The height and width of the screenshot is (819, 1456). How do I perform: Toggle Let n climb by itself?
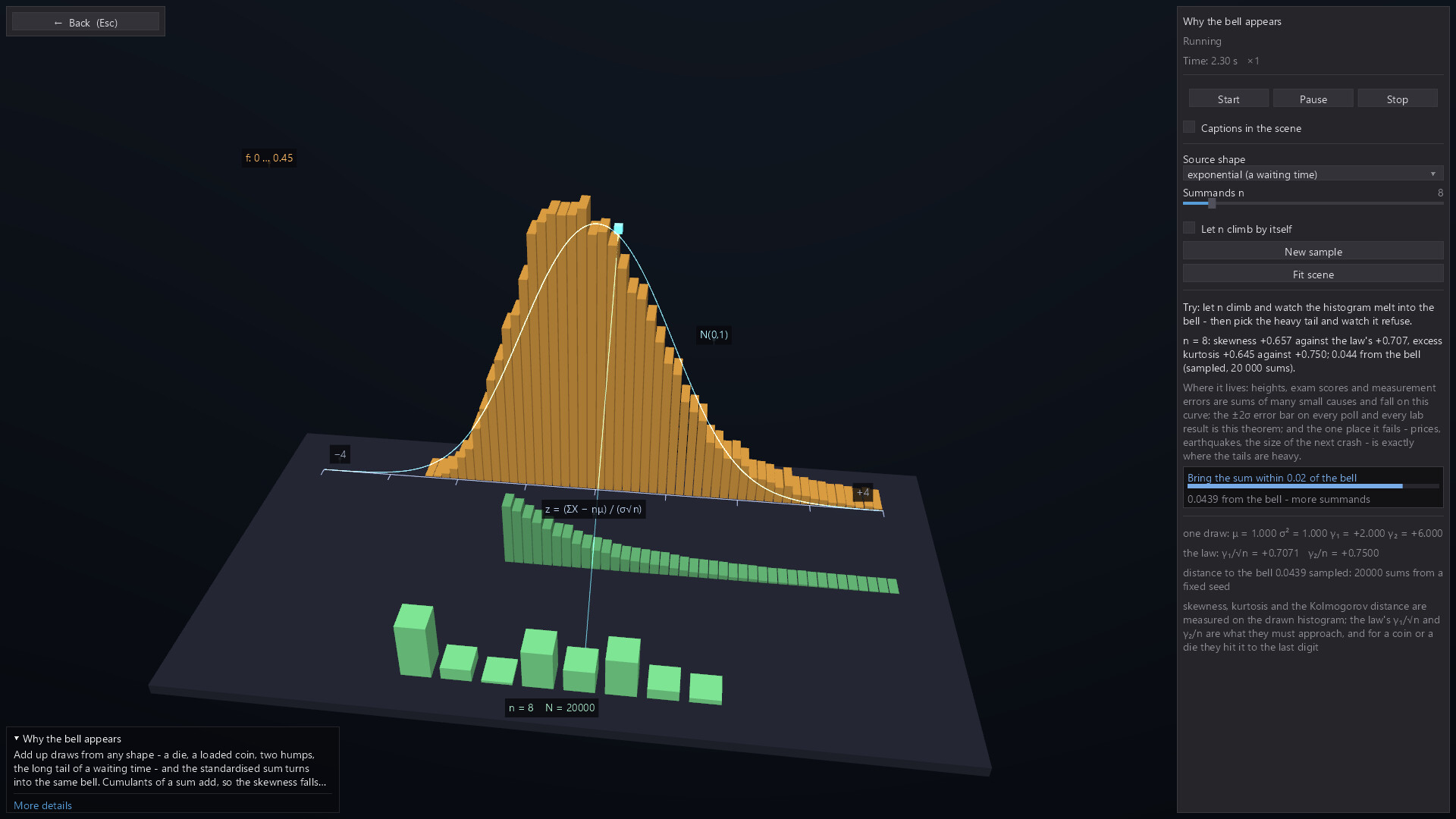point(1189,228)
